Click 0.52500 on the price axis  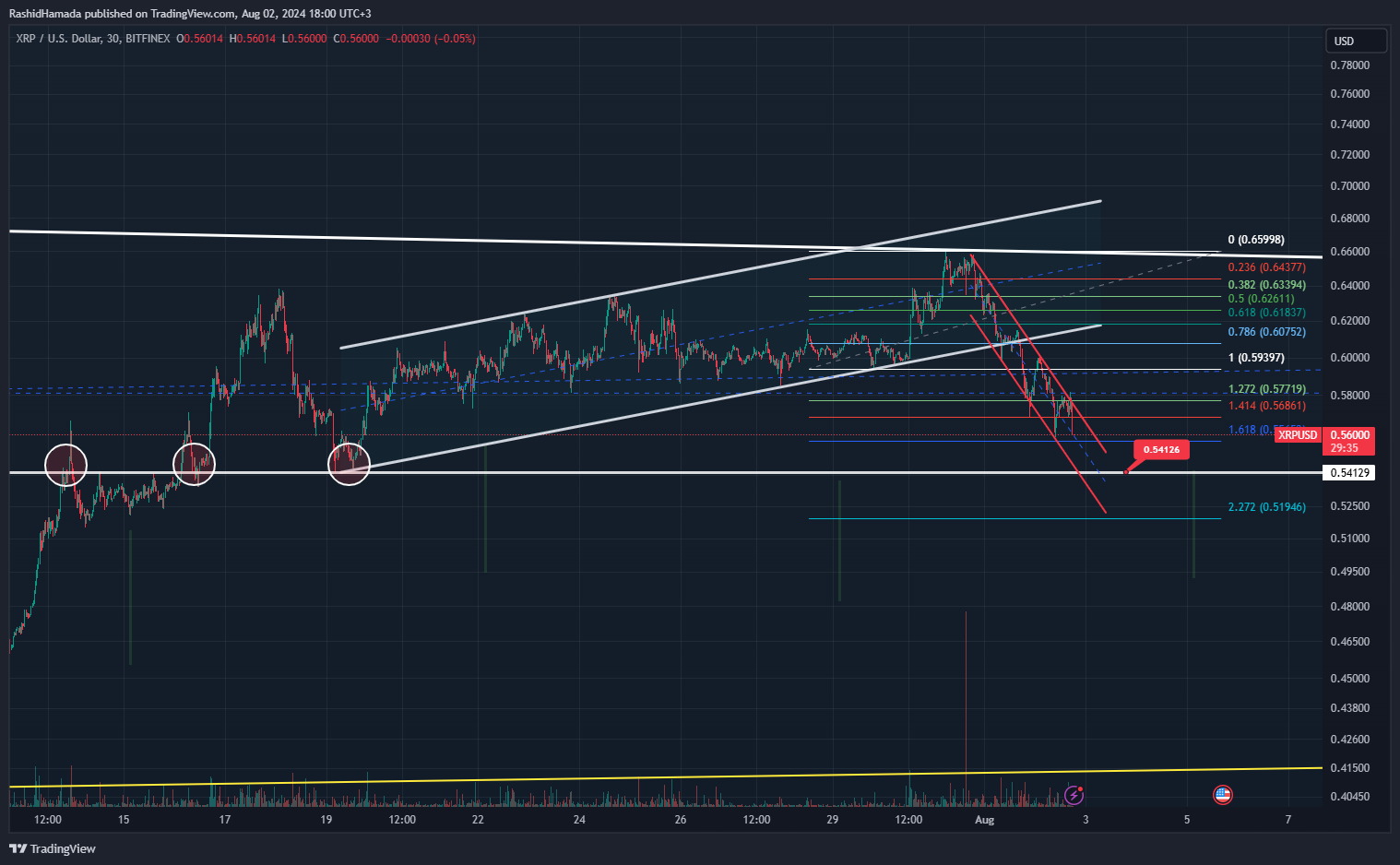click(x=1349, y=506)
